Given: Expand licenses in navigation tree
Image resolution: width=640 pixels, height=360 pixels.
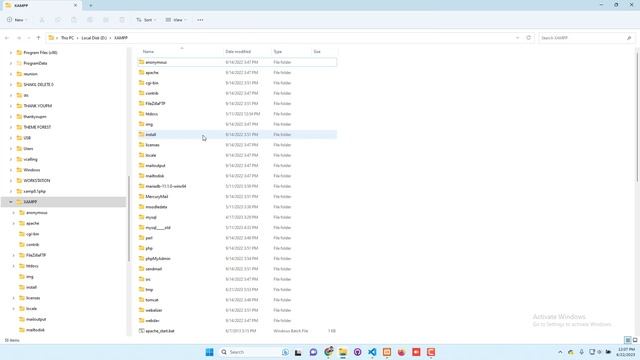Looking at the screenshot, I should pyautogui.click(x=14, y=298).
